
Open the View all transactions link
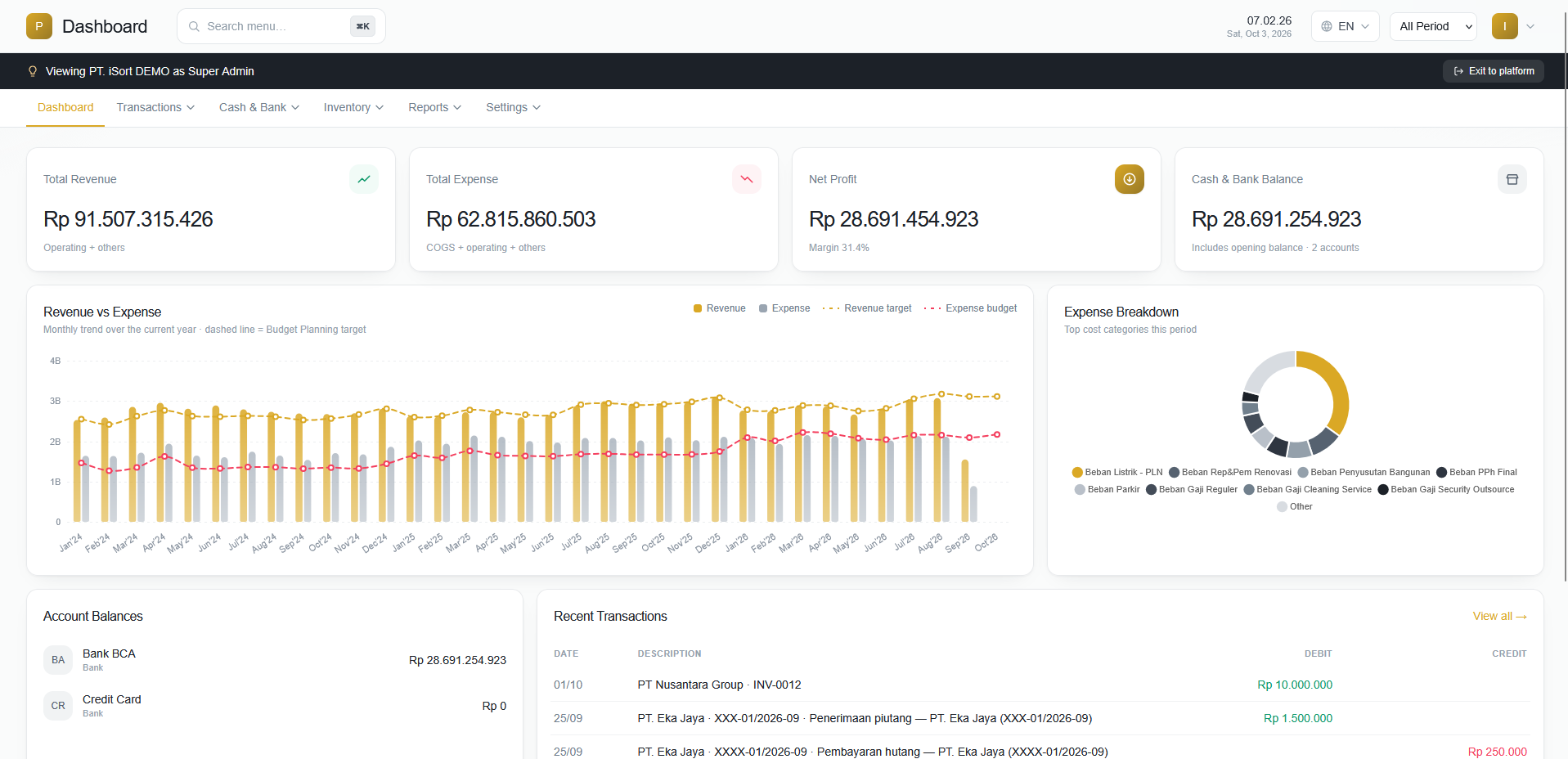[1500, 616]
